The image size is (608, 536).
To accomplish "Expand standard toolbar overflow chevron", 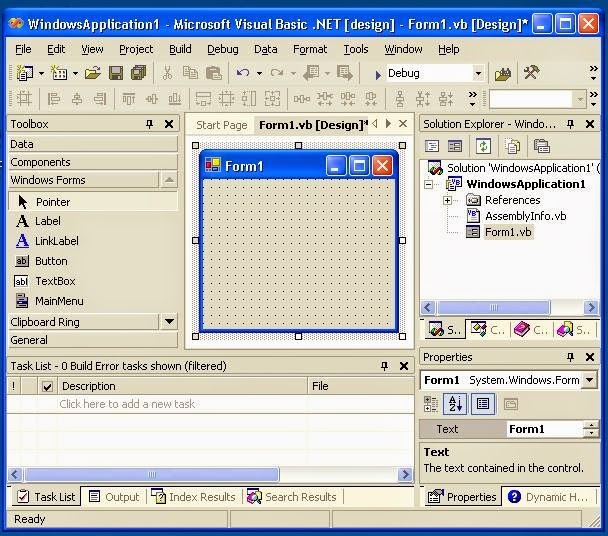I will point(593,72).
